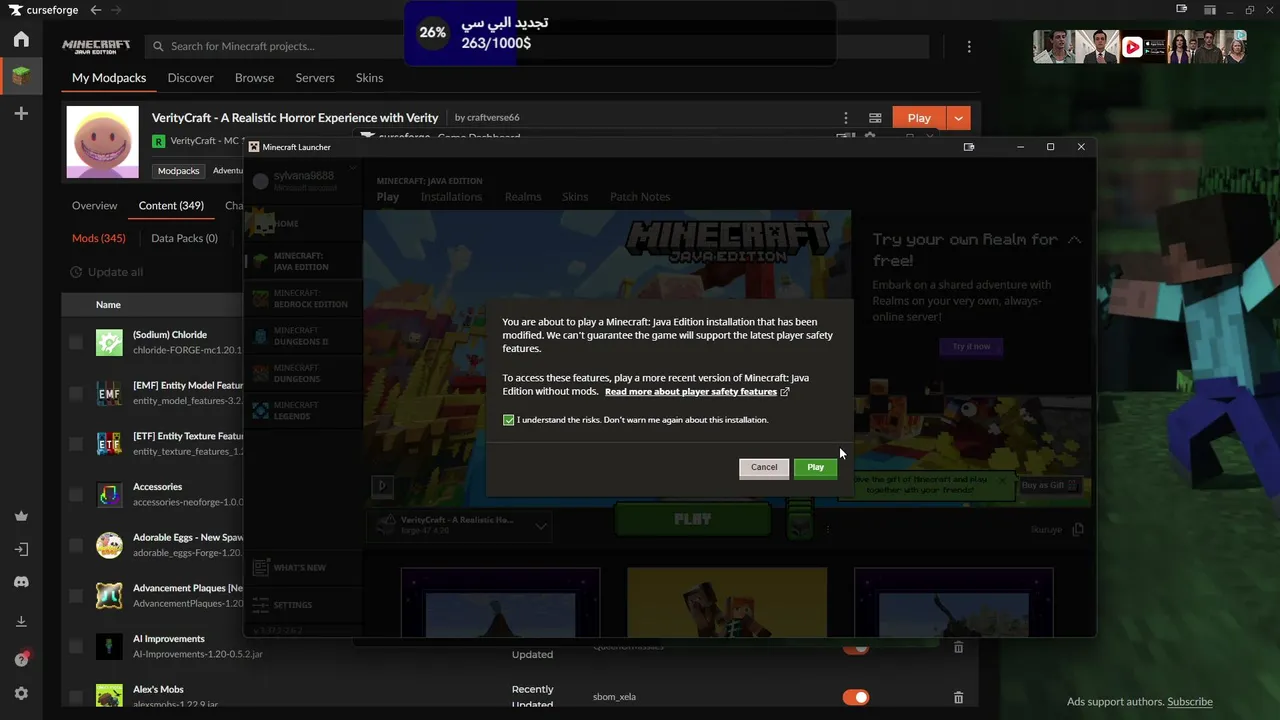Click the Update all refresh icon
The image size is (1280, 720).
(76, 272)
